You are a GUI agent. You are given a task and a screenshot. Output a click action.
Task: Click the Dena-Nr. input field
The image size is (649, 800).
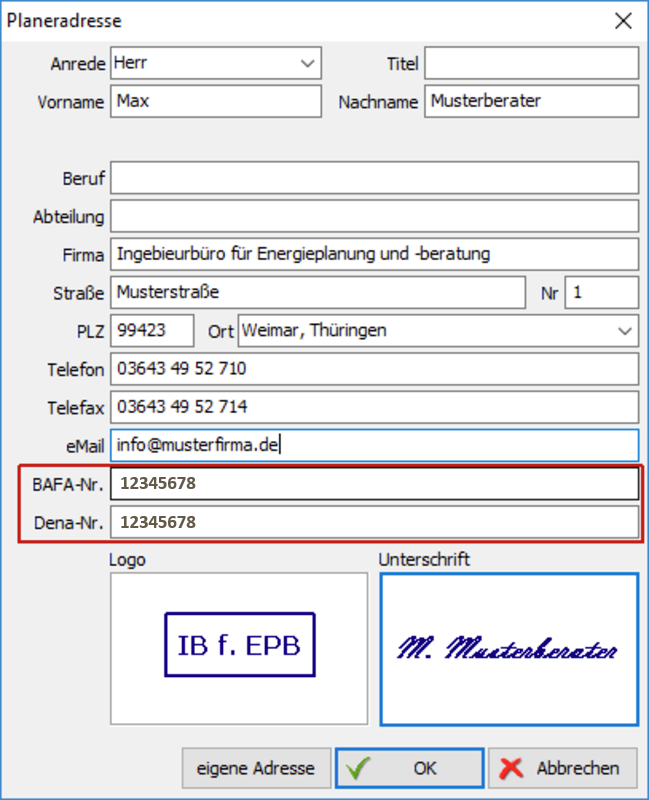point(374,522)
